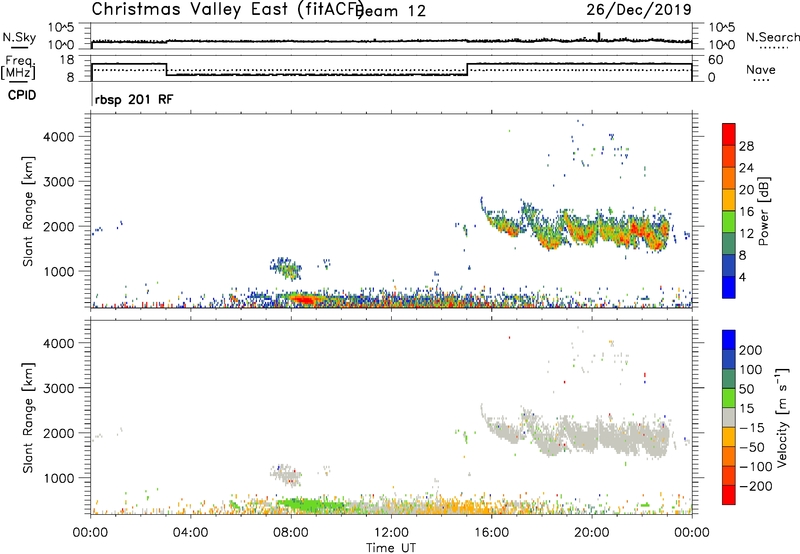Click the '18' frequency axis tick label

[x=66, y=60]
